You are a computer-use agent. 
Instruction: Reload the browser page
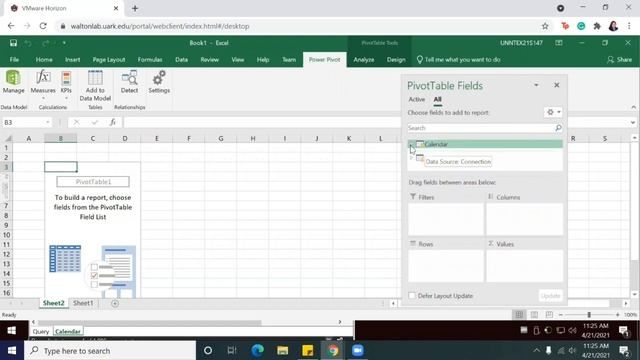[x=43, y=26]
